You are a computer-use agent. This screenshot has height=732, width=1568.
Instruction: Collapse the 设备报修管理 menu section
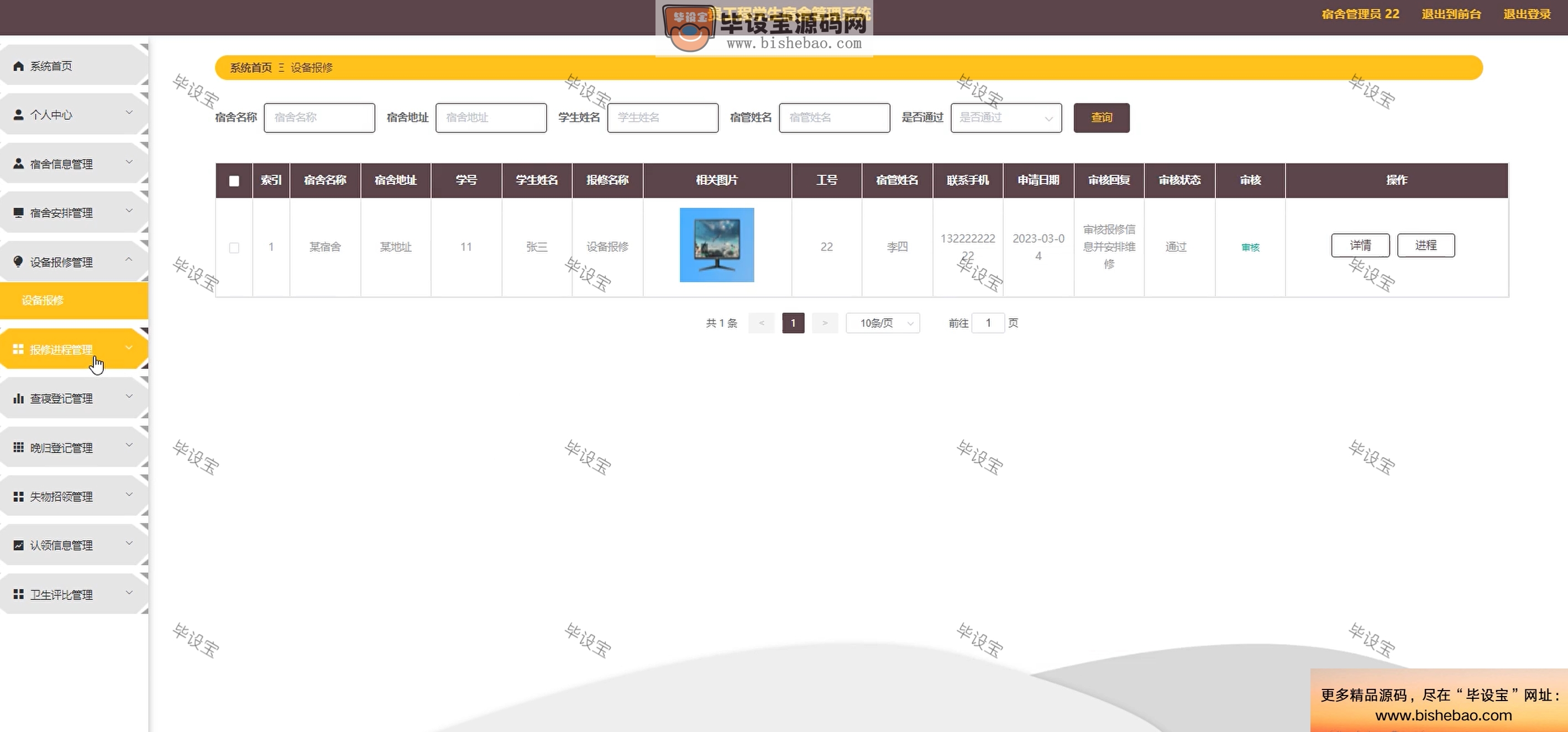tap(128, 259)
